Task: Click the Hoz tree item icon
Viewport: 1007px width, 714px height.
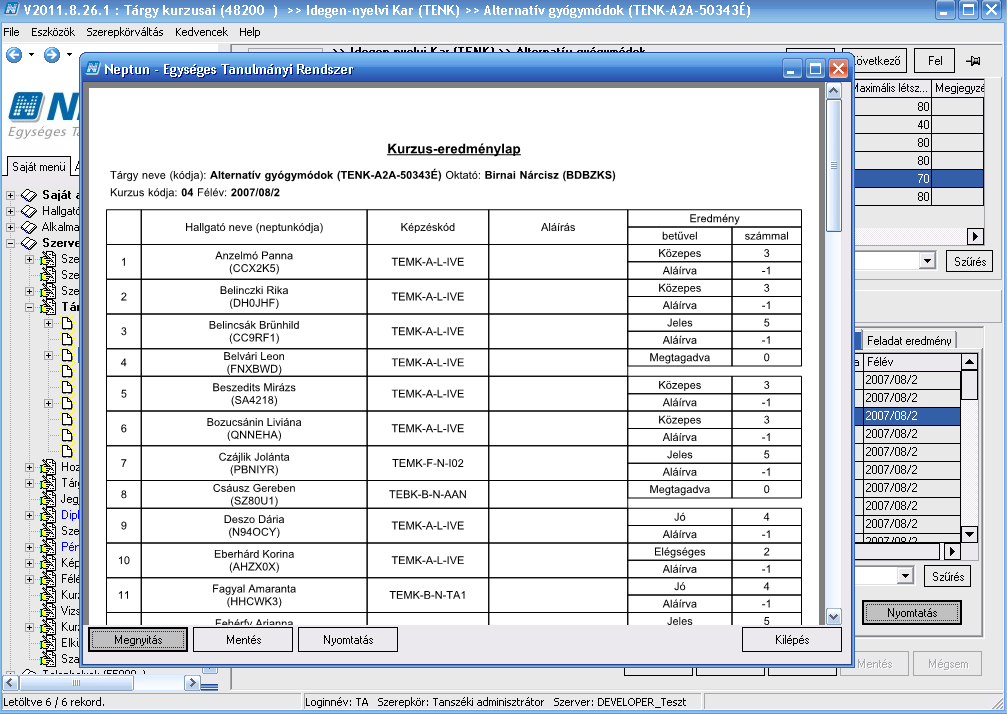Action: (x=48, y=467)
